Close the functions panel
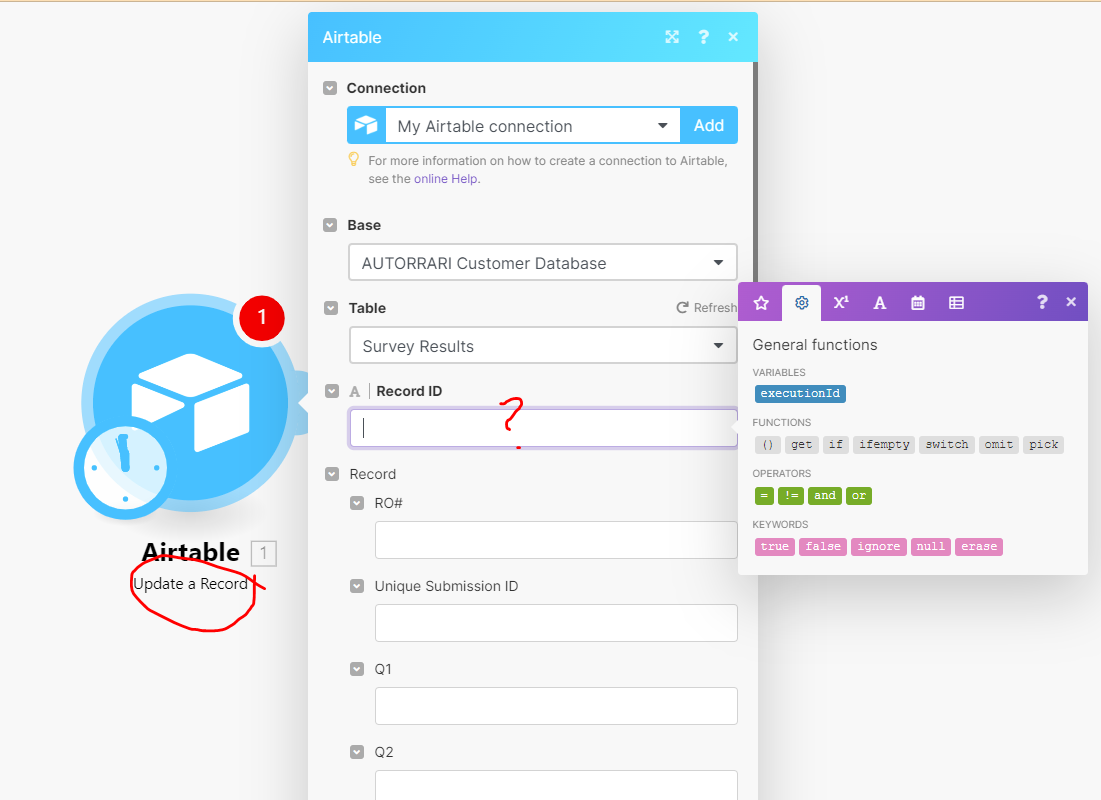The image size is (1101, 800). click(1071, 302)
